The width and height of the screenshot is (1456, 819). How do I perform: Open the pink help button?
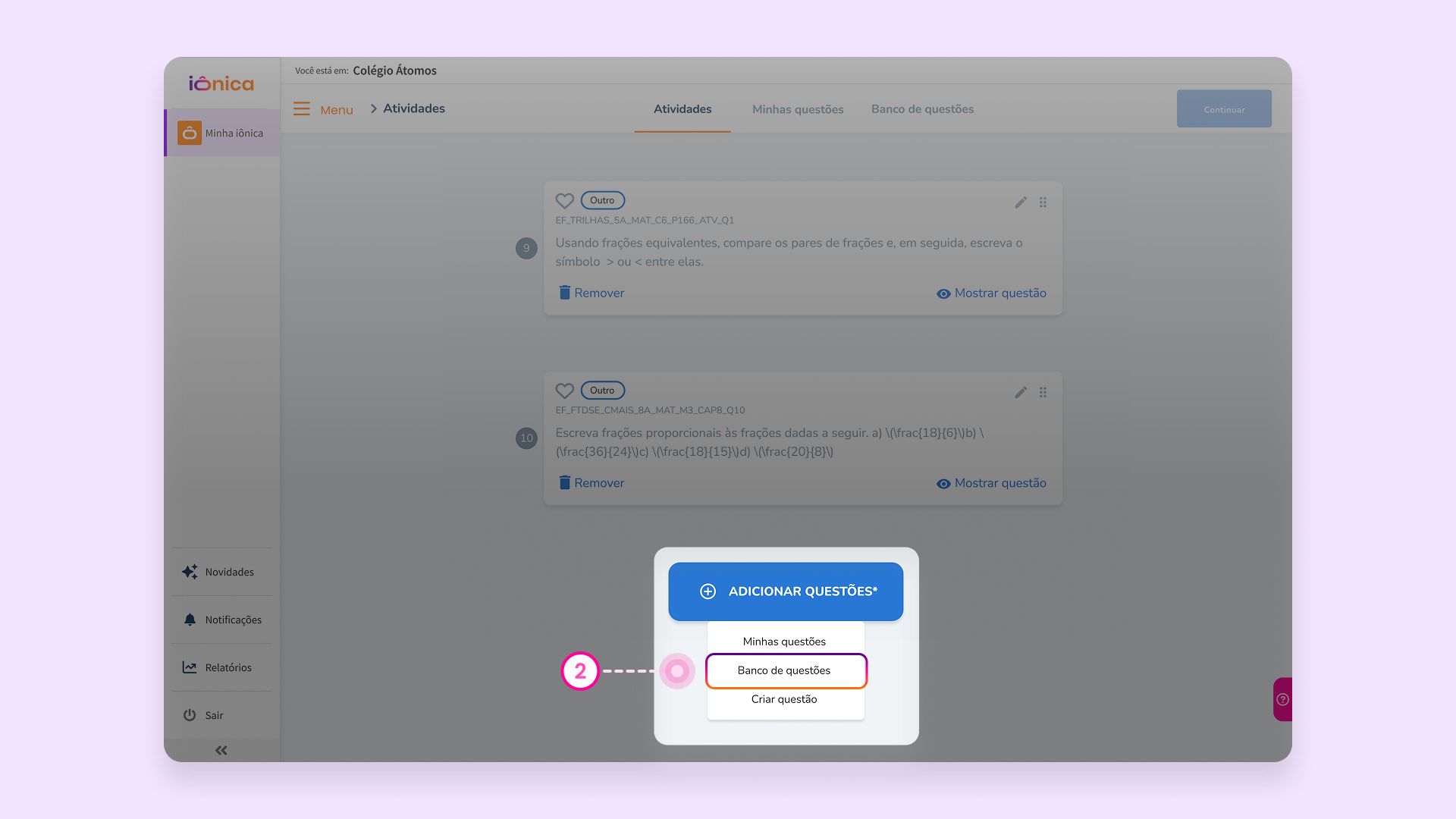[x=1282, y=699]
